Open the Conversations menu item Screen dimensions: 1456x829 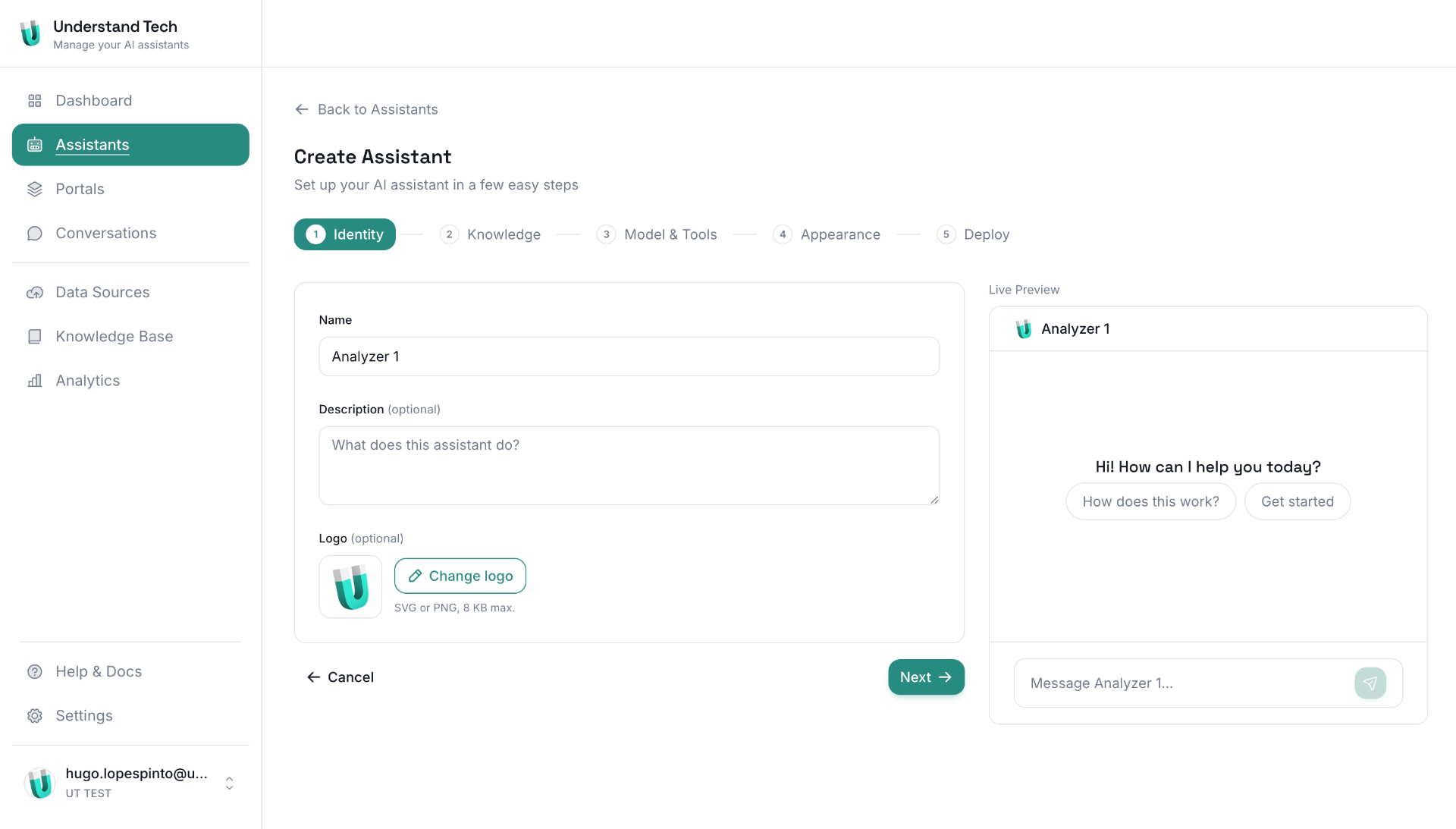(x=130, y=234)
